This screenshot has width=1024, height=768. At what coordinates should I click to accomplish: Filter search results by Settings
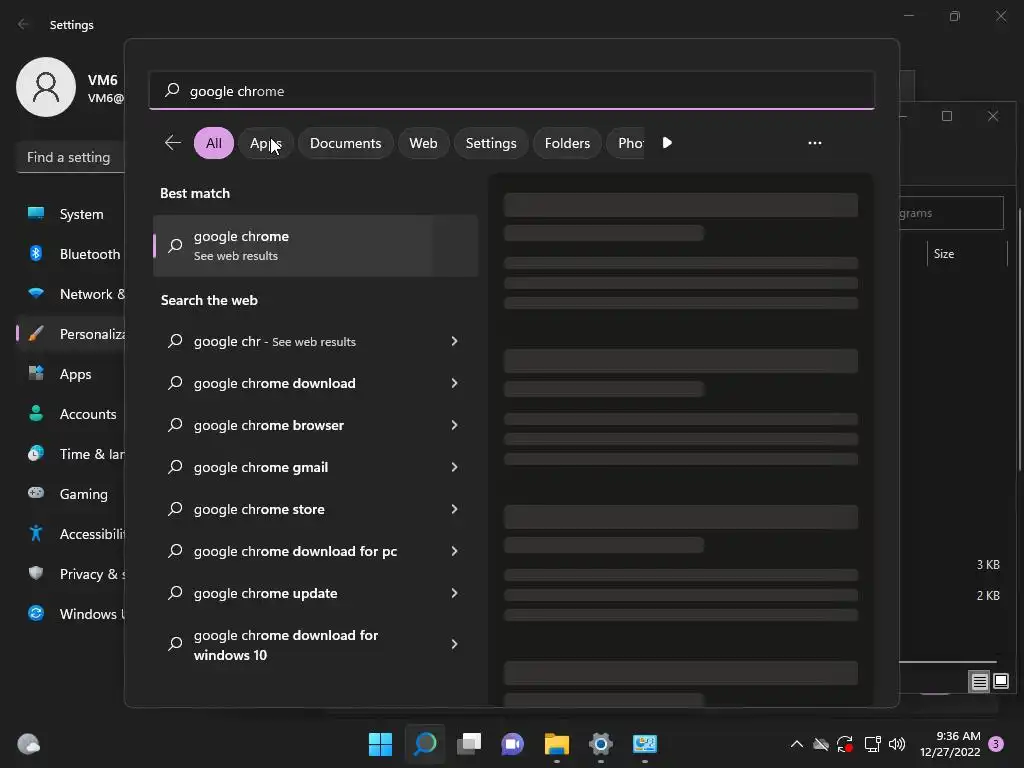[x=491, y=143]
